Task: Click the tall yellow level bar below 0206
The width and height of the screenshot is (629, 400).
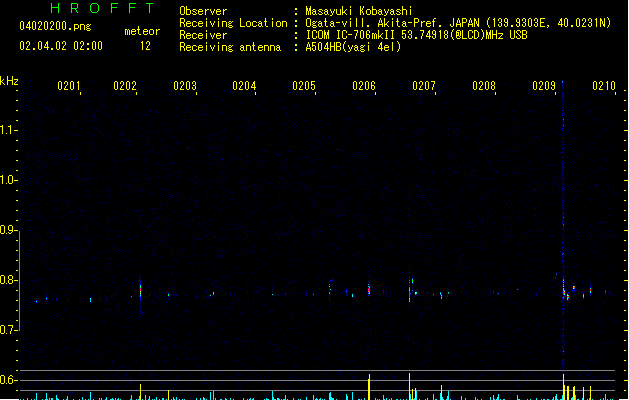Action: tap(369, 387)
